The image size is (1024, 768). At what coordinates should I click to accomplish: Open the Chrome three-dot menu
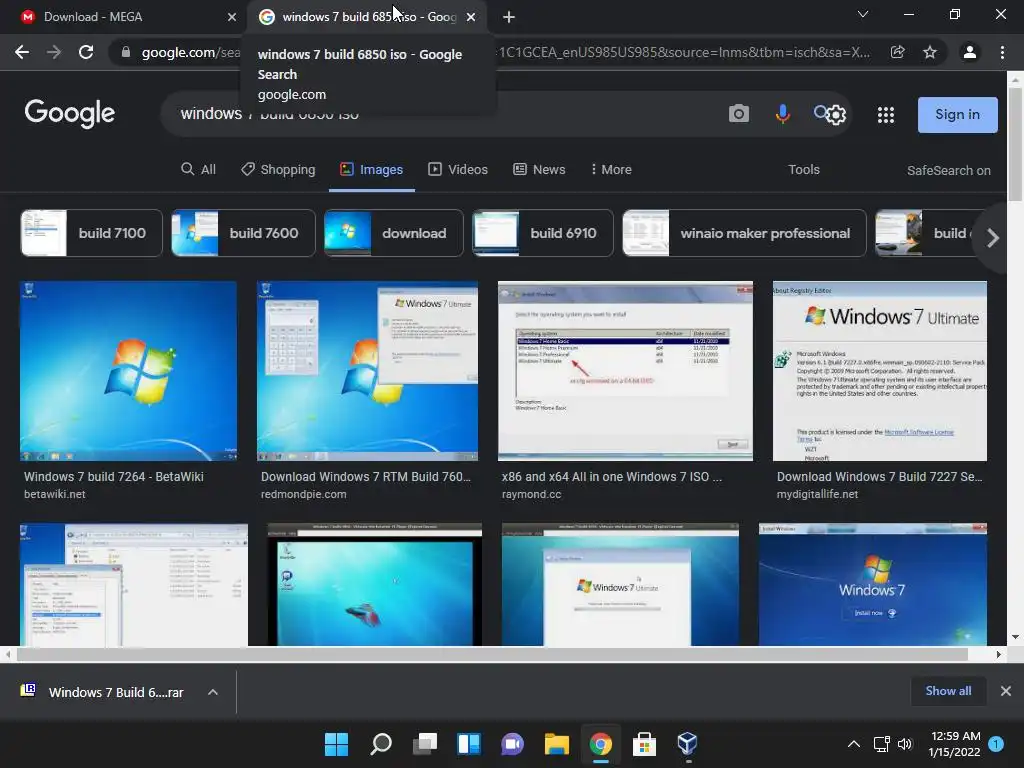[1002, 52]
